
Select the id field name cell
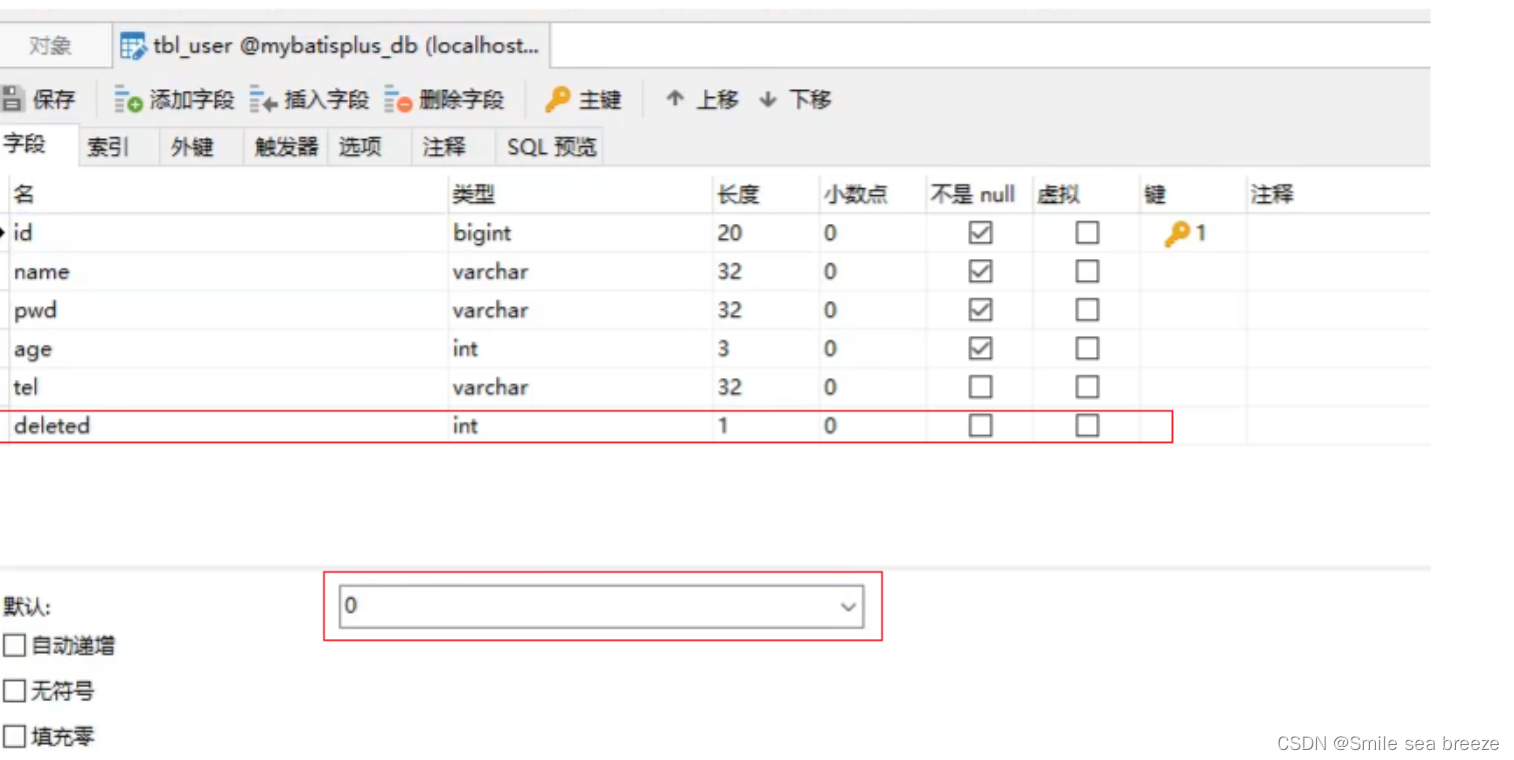coord(228,233)
